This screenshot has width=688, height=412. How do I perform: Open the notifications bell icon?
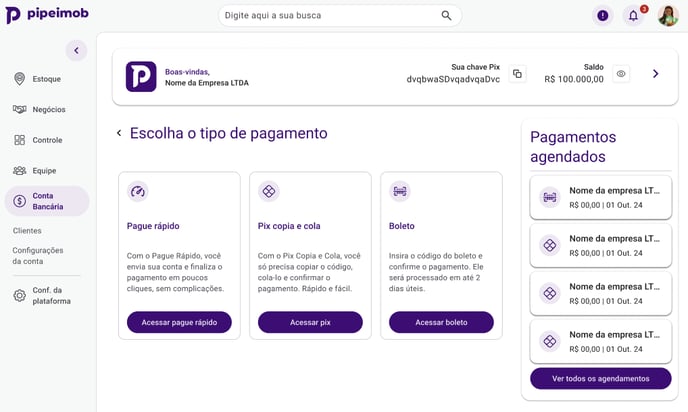(x=633, y=16)
